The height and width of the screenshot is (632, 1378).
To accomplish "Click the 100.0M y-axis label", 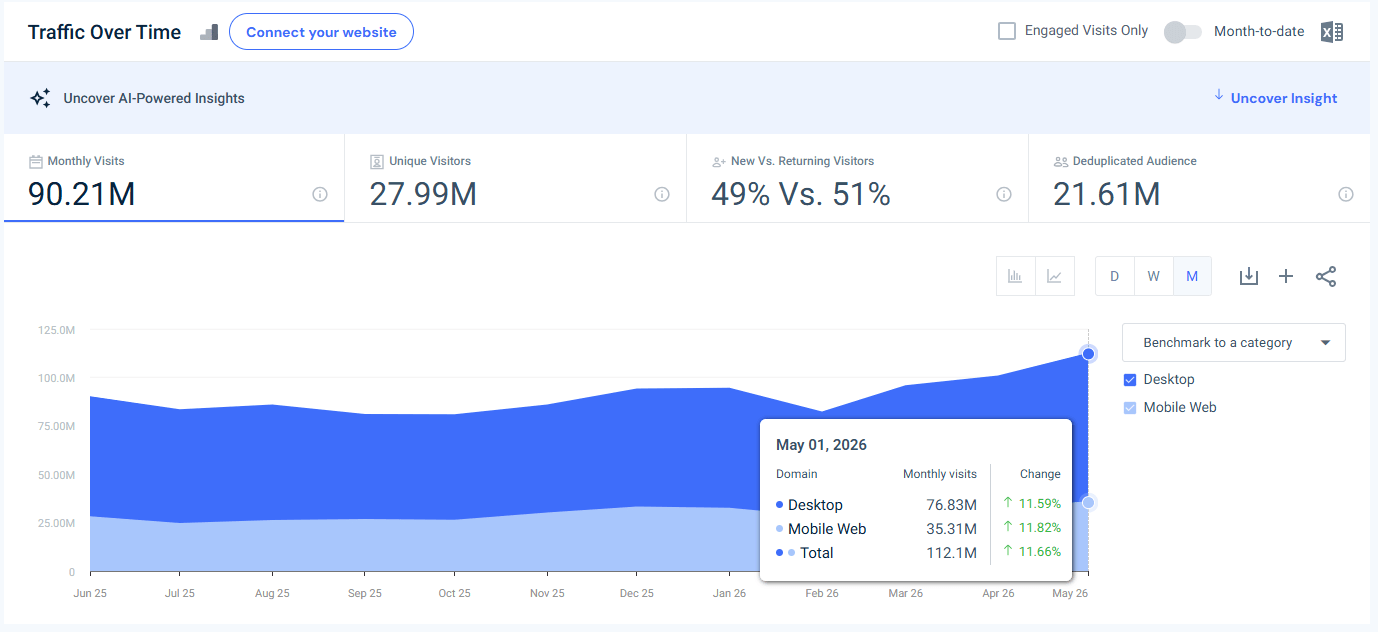I will (x=57, y=378).
